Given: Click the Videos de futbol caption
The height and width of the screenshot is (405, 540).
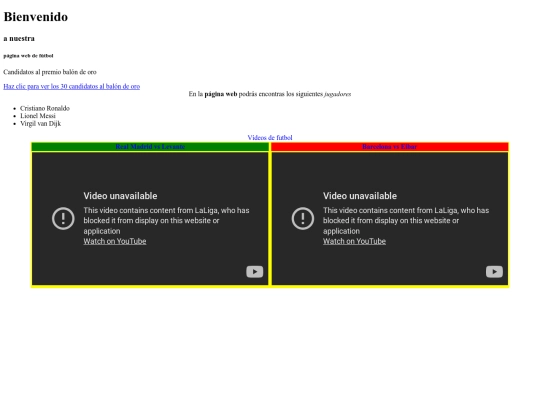Looking at the screenshot, I should point(270,138).
